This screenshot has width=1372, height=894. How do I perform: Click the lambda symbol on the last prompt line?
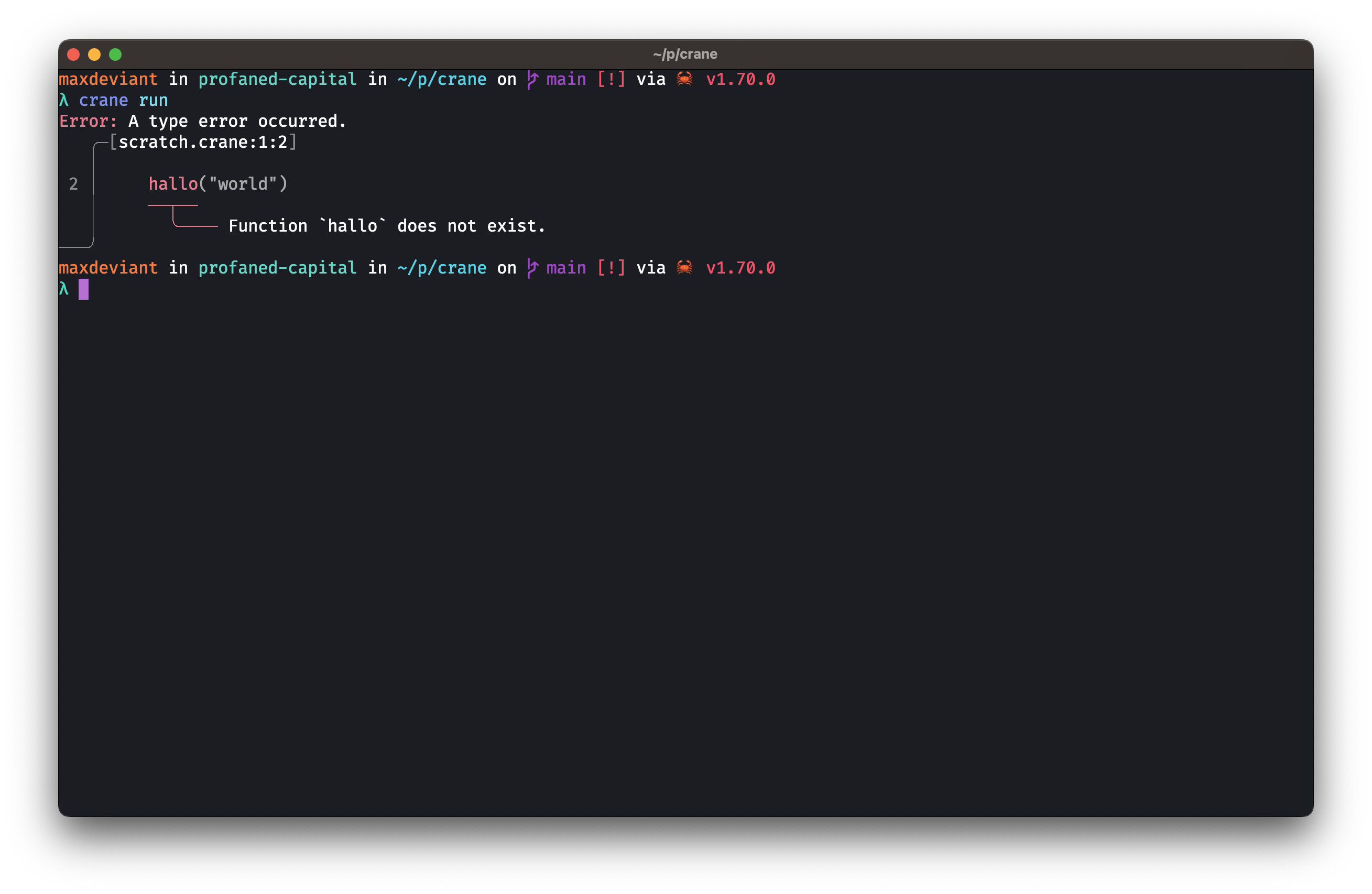tap(63, 289)
